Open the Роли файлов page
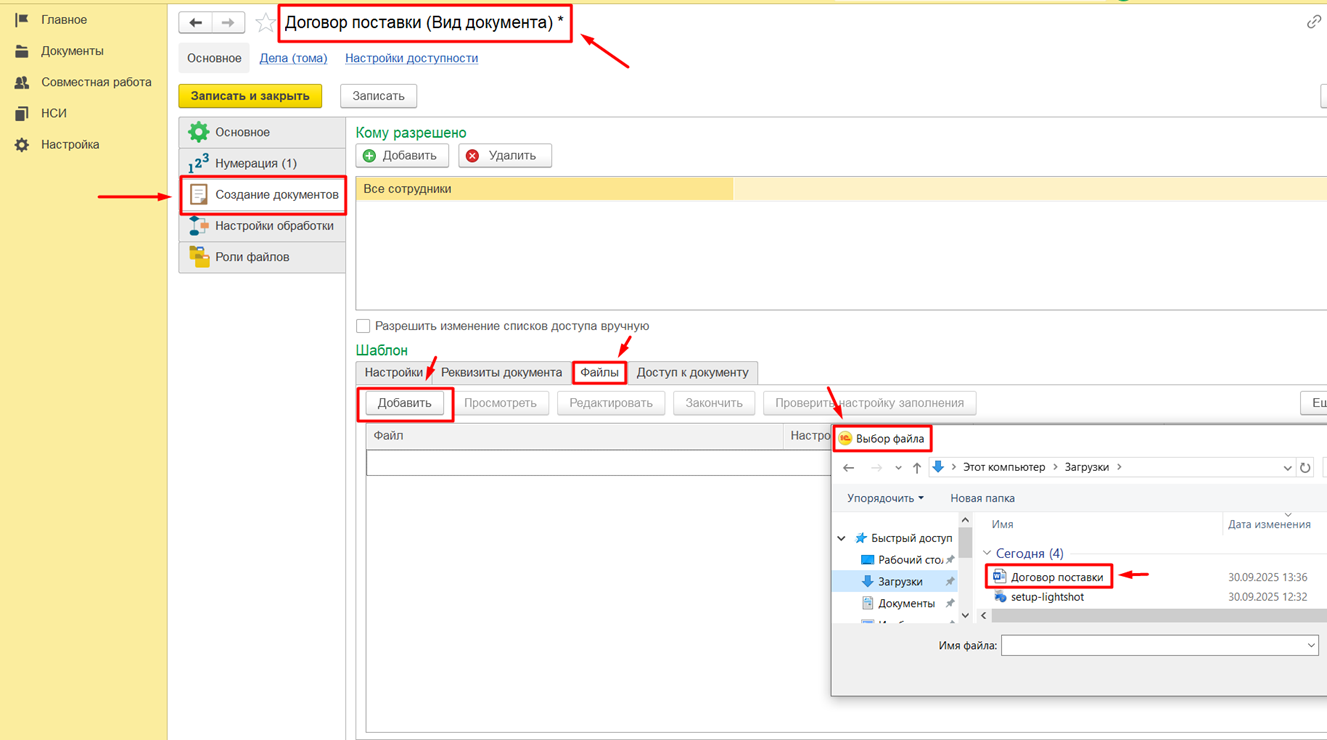The width and height of the screenshot is (1327, 740). [x=262, y=257]
